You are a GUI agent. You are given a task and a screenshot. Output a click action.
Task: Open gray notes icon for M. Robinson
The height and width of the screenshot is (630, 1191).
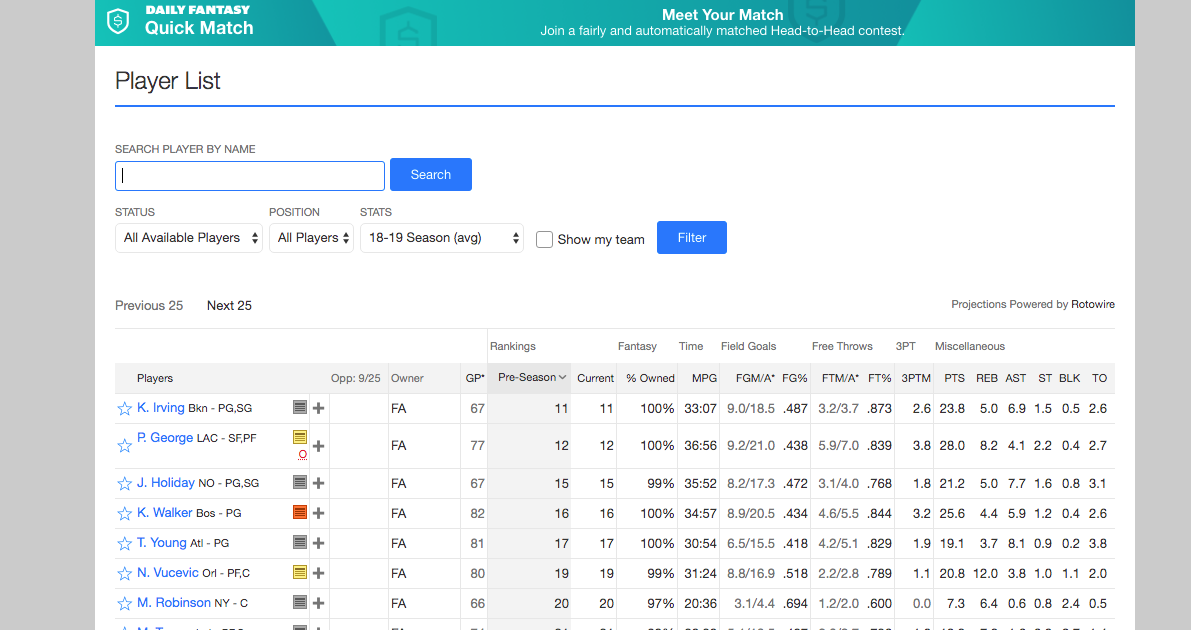point(300,603)
